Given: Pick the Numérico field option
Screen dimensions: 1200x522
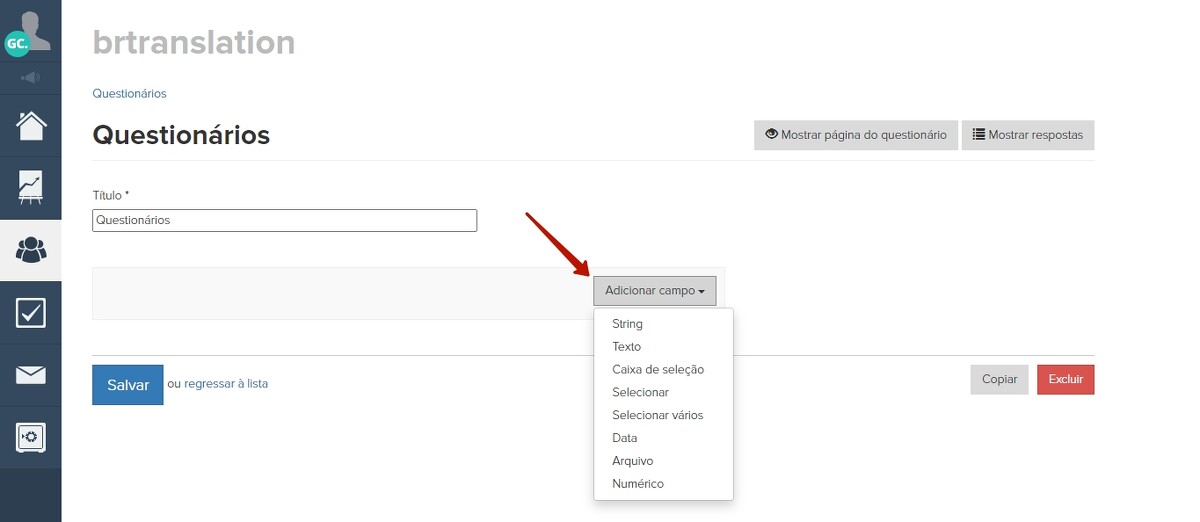Looking at the screenshot, I should pyautogui.click(x=637, y=484).
